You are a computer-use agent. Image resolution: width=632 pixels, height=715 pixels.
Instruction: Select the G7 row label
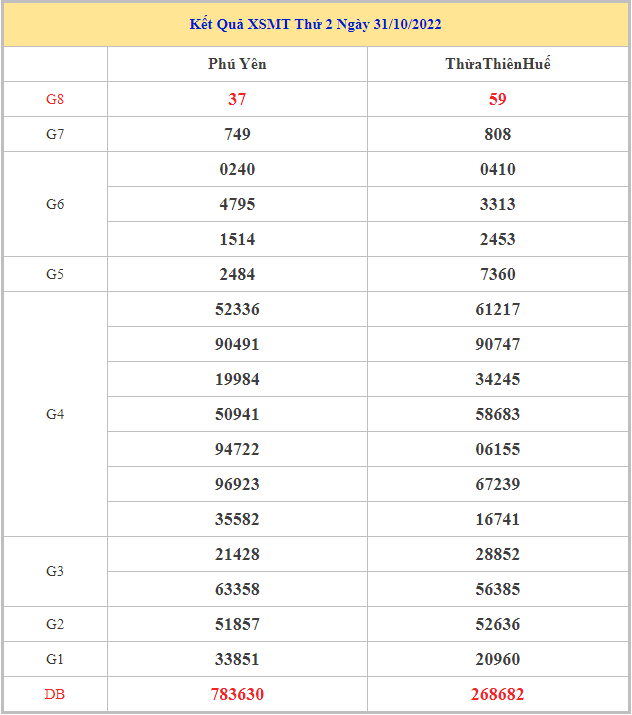(55, 134)
